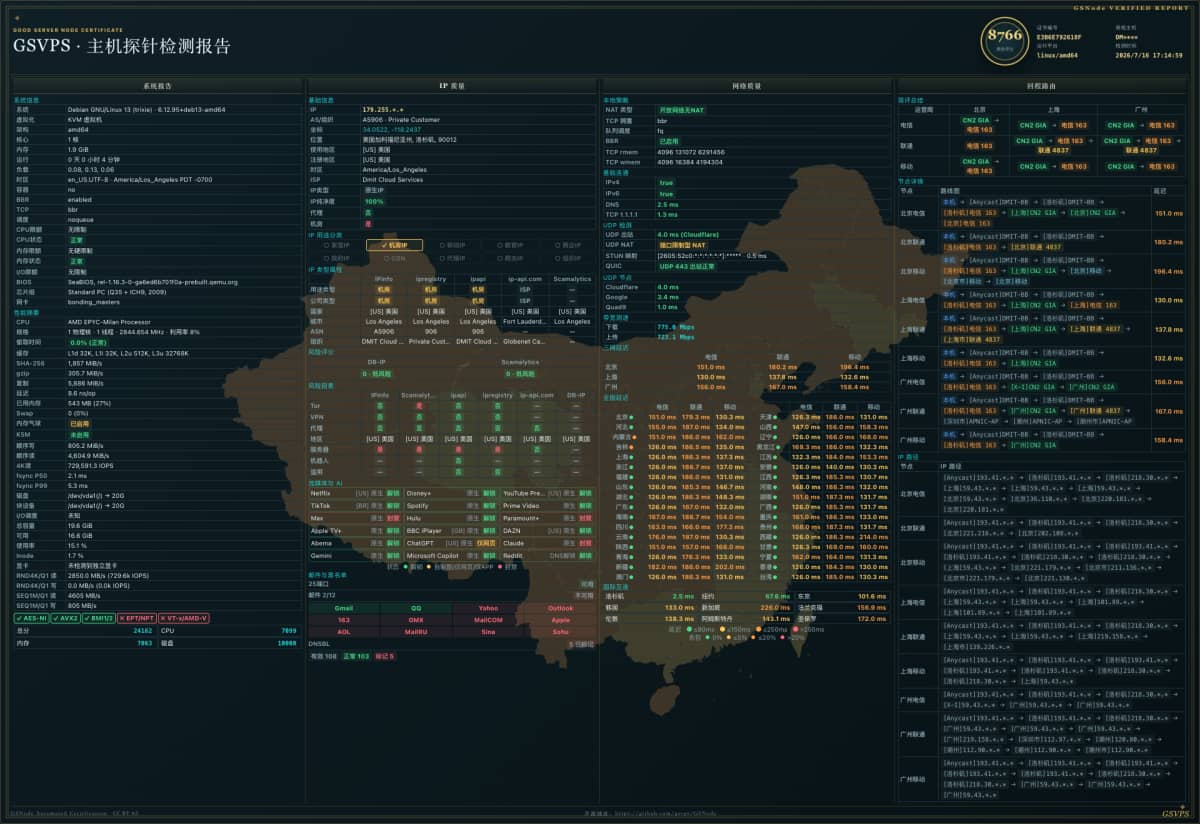The image size is (1200, 824).
Task: Select the 回程路由 panel header
Action: [x=1041, y=87]
